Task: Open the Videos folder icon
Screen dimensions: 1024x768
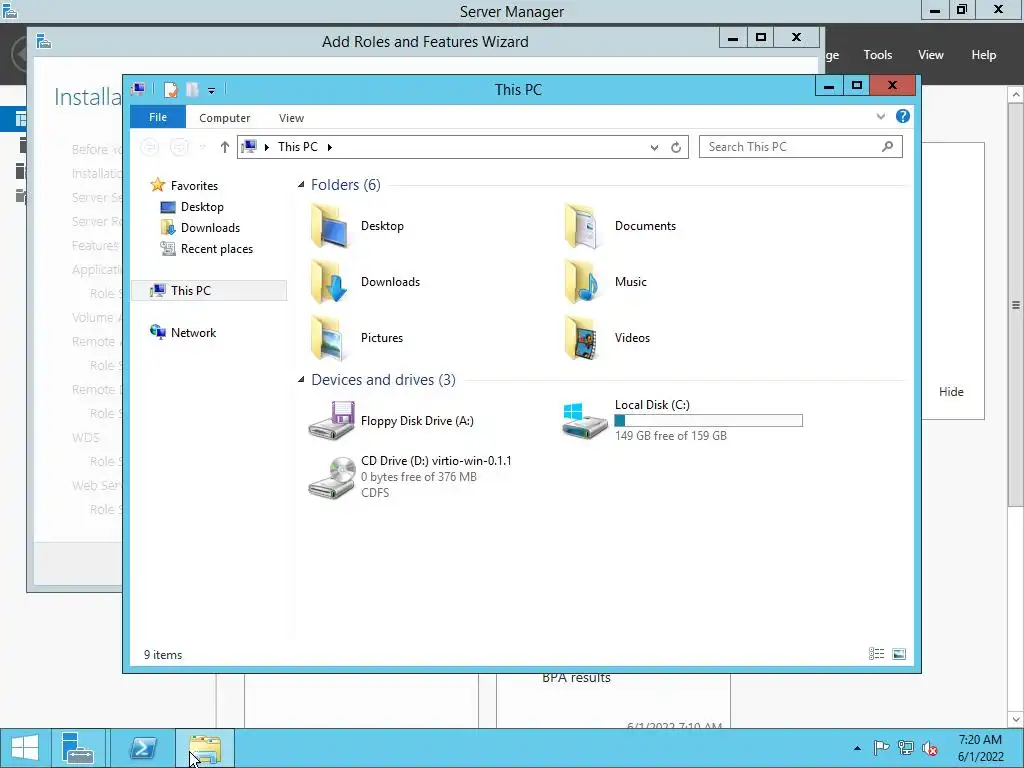Action: tap(582, 338)
